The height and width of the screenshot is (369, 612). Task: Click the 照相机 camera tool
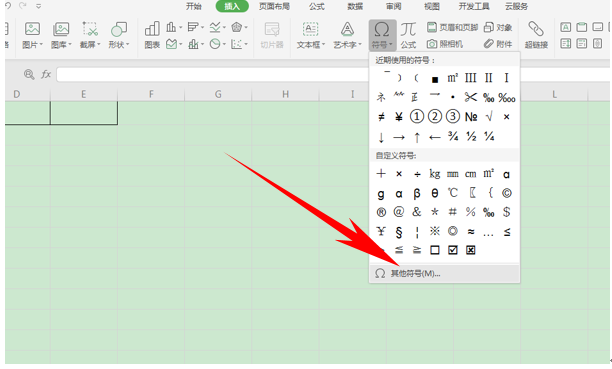445,44
